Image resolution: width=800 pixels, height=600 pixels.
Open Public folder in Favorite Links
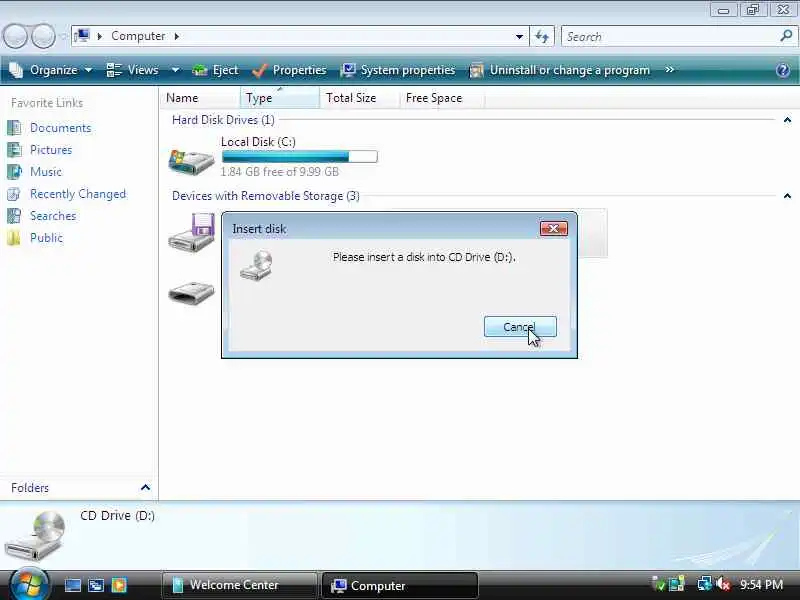coord(46,238)
